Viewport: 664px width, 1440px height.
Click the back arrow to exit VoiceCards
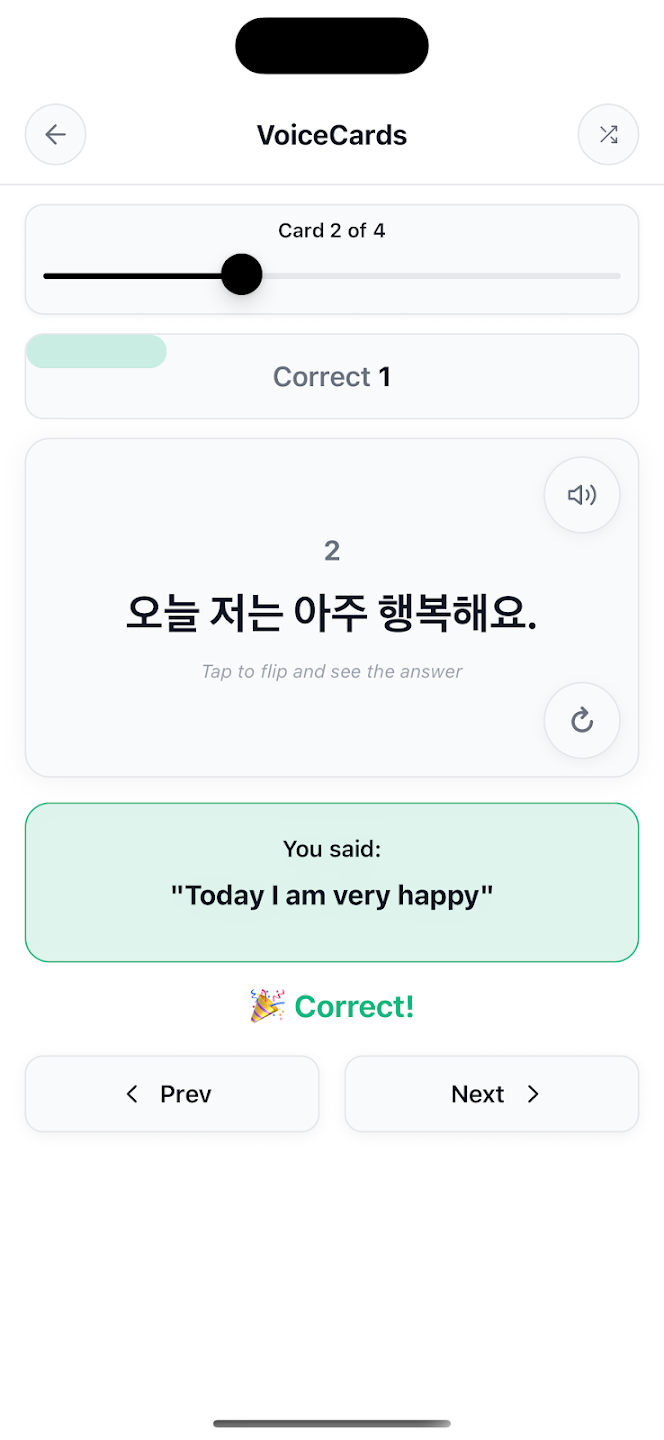point(55,134)
